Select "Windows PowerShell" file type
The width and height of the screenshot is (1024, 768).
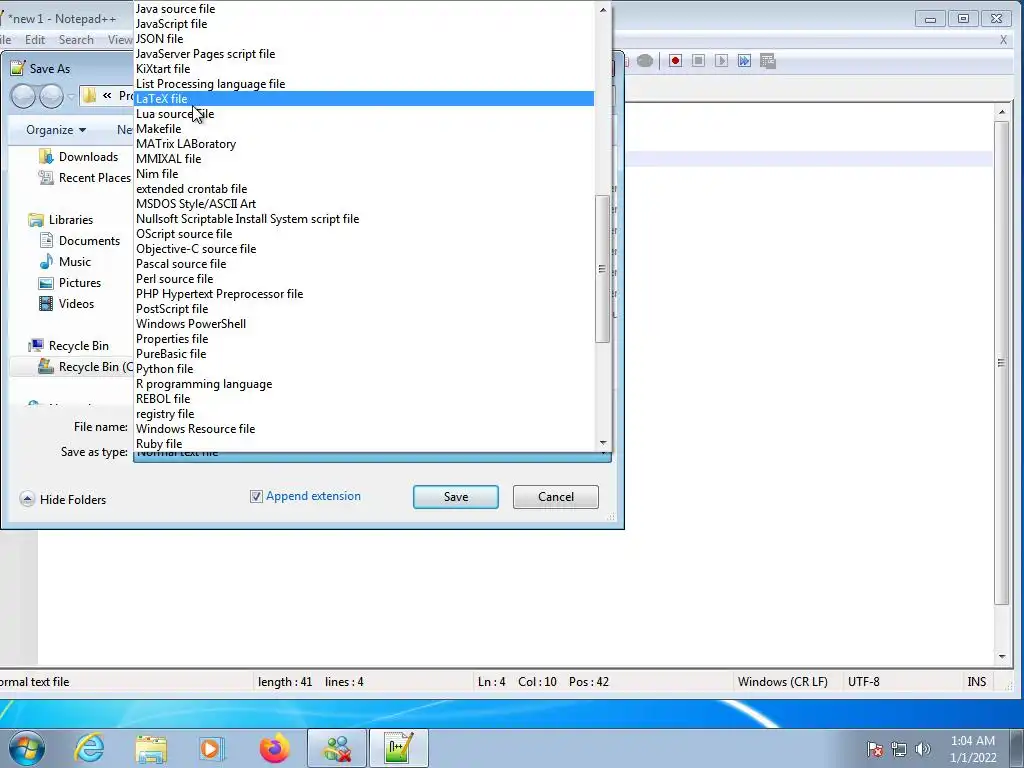364,324
